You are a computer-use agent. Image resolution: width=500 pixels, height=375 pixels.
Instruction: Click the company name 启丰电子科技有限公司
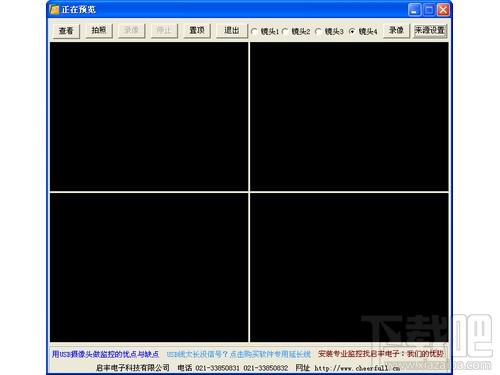(x=133, y=368)
